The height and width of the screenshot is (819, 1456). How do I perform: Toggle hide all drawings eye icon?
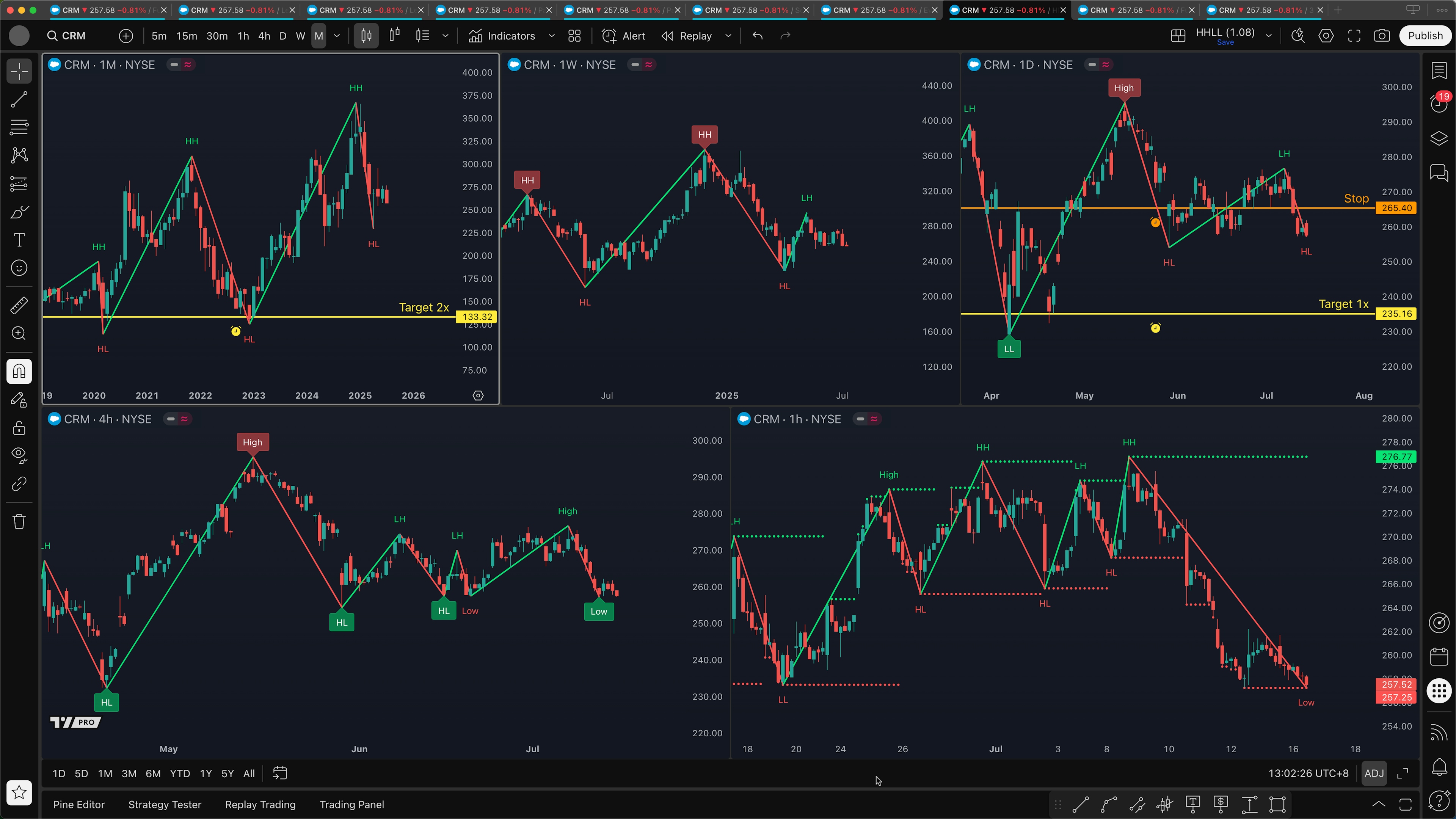click(x=19, y=455)
